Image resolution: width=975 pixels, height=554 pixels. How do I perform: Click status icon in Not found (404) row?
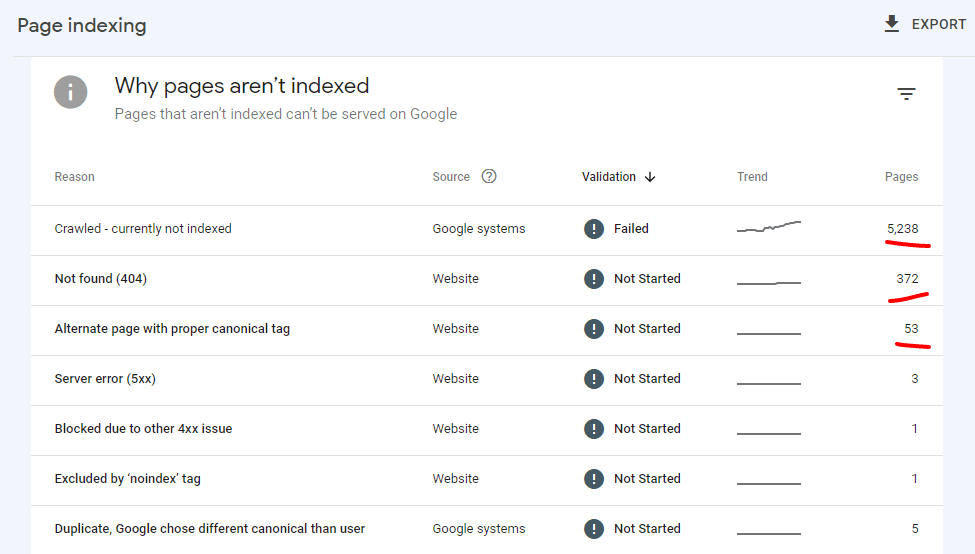tap(594, 279)
